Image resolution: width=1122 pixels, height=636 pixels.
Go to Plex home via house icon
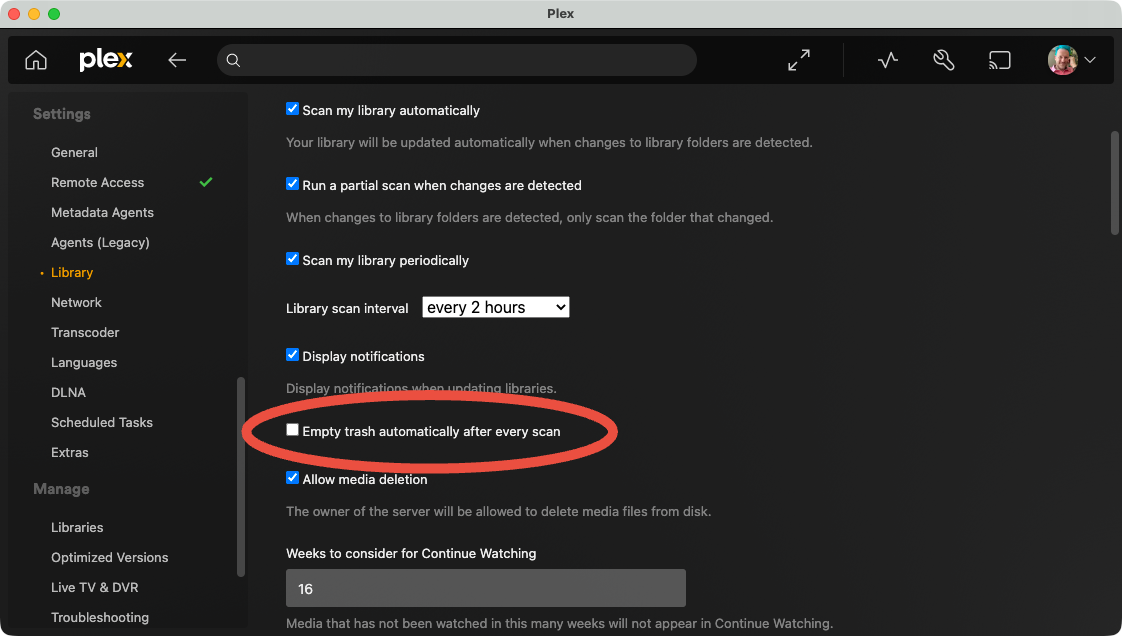point(36,60)
